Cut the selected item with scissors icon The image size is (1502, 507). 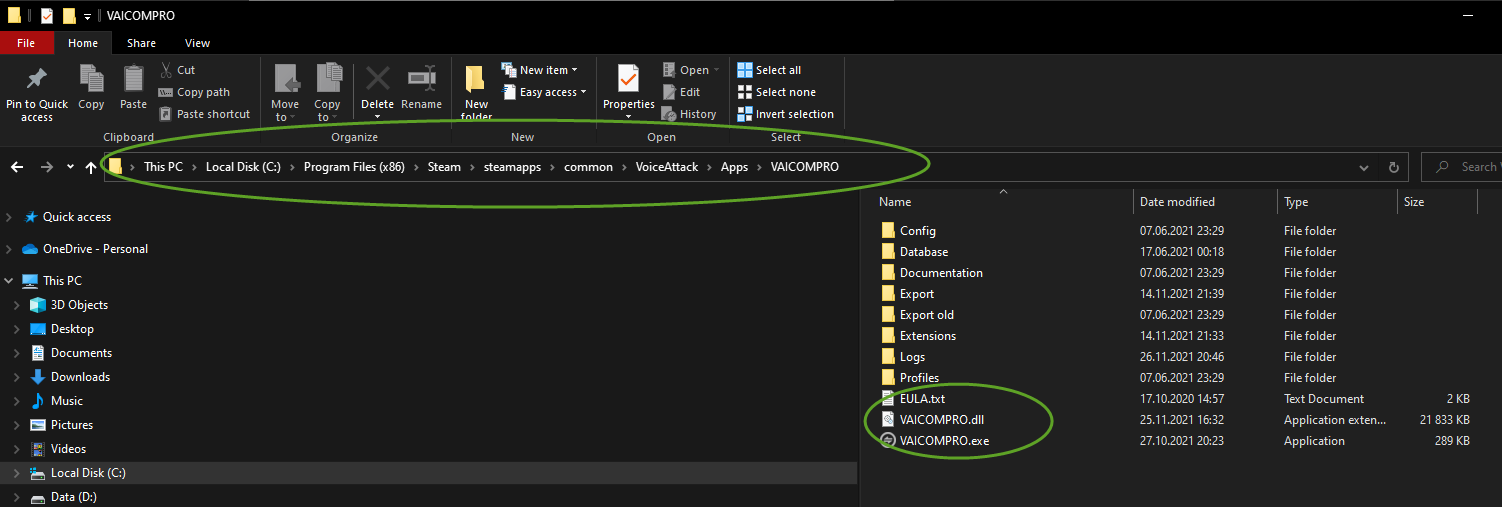[x=177, y=70]
